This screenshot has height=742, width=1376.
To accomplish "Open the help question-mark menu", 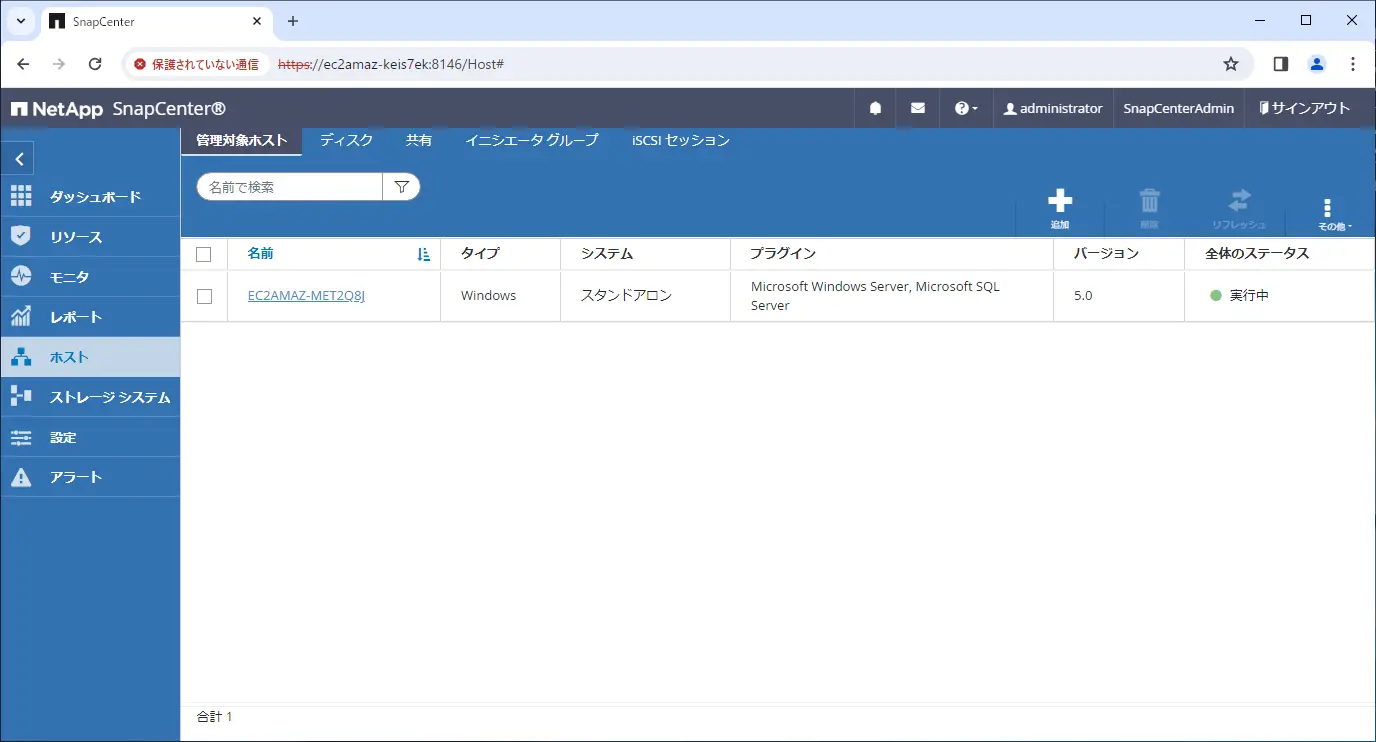I will click(966, 108).
